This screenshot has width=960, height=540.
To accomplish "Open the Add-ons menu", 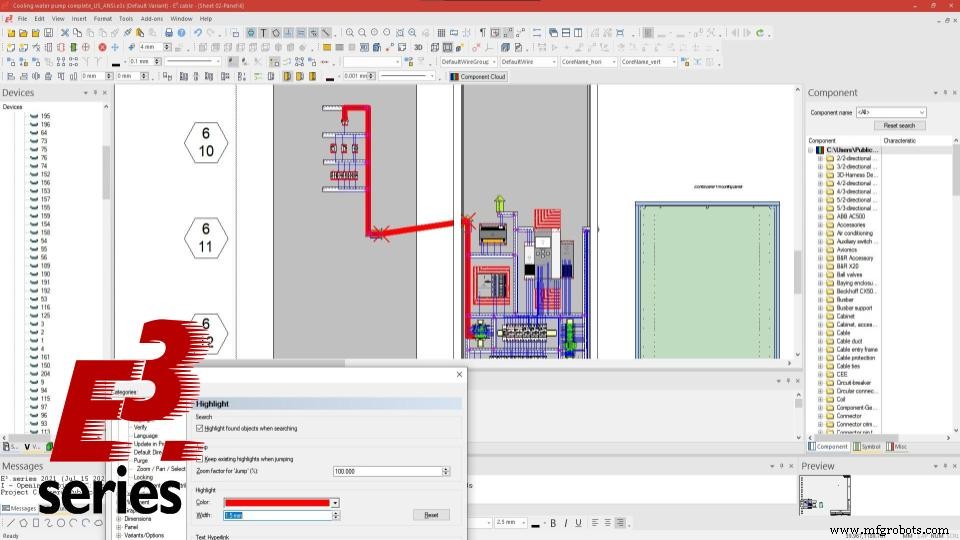I will (x=151, y=18).
